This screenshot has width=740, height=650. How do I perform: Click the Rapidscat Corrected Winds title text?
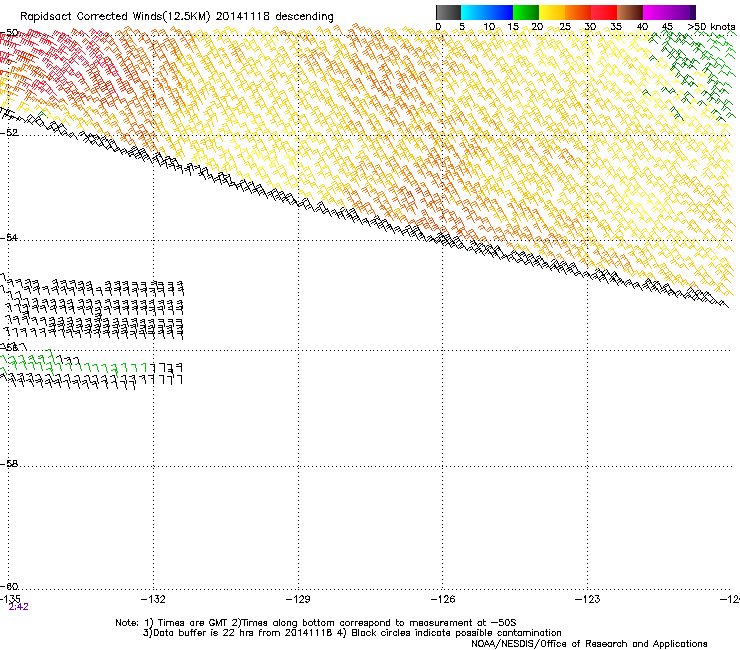(177, 17)
